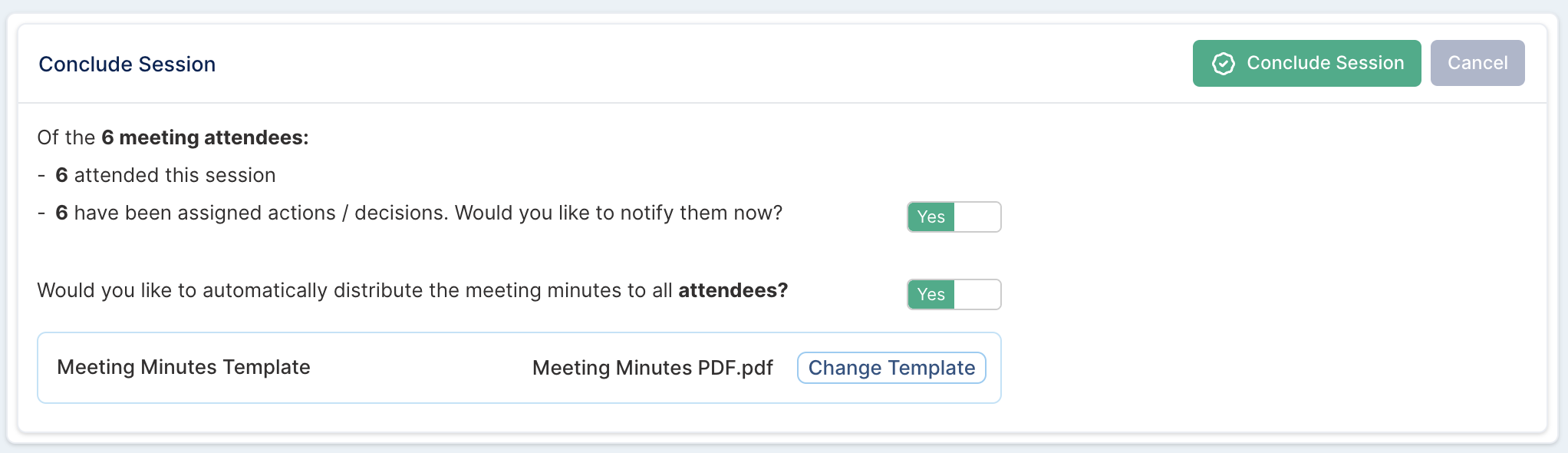Click the Meeting Minutes Template label

click(x=183, y=367)
